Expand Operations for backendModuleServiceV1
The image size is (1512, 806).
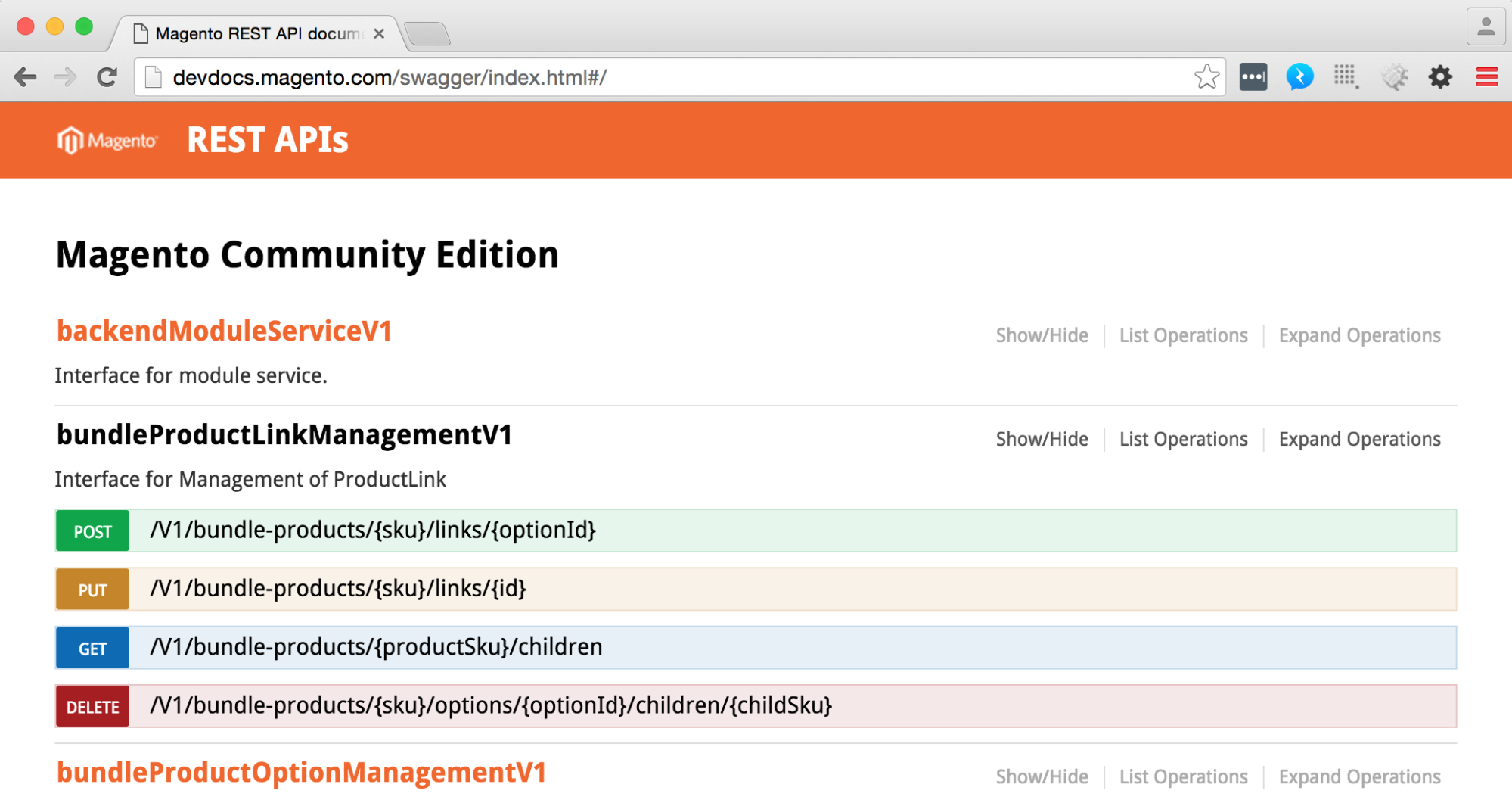(x=1359, y=335)
